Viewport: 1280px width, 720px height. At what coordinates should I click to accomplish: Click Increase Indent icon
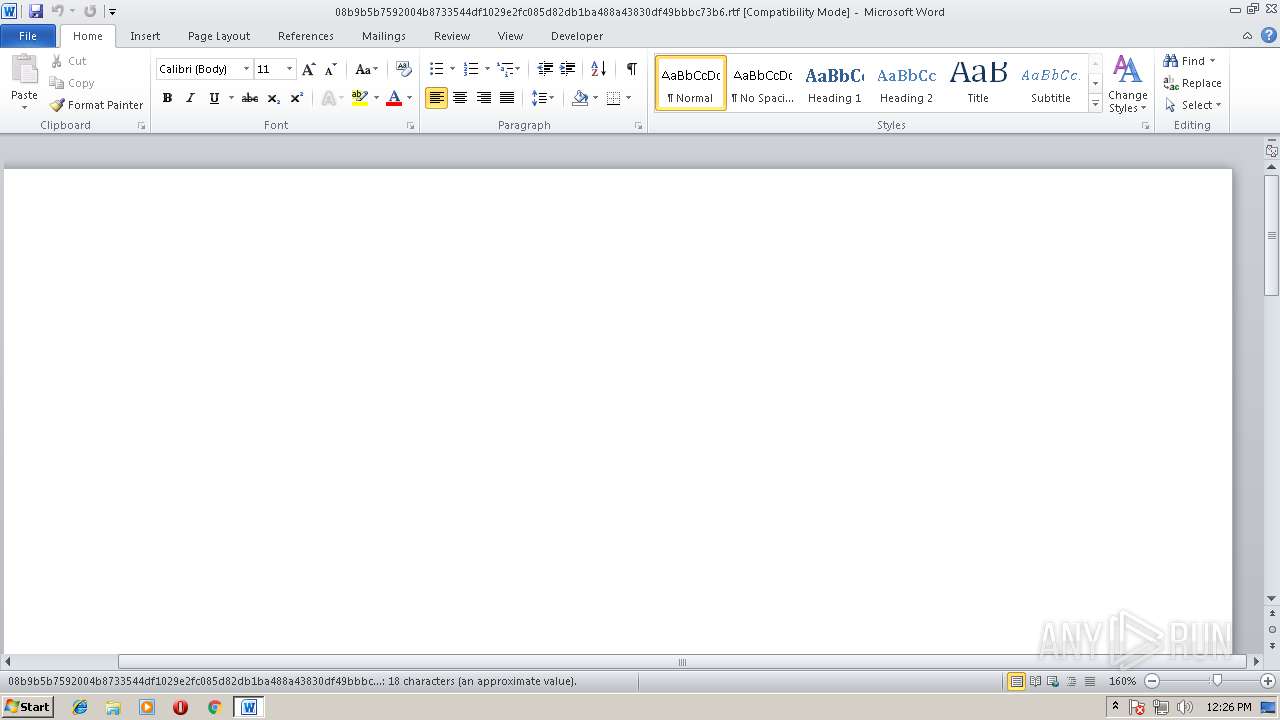[x=568, y=69]
